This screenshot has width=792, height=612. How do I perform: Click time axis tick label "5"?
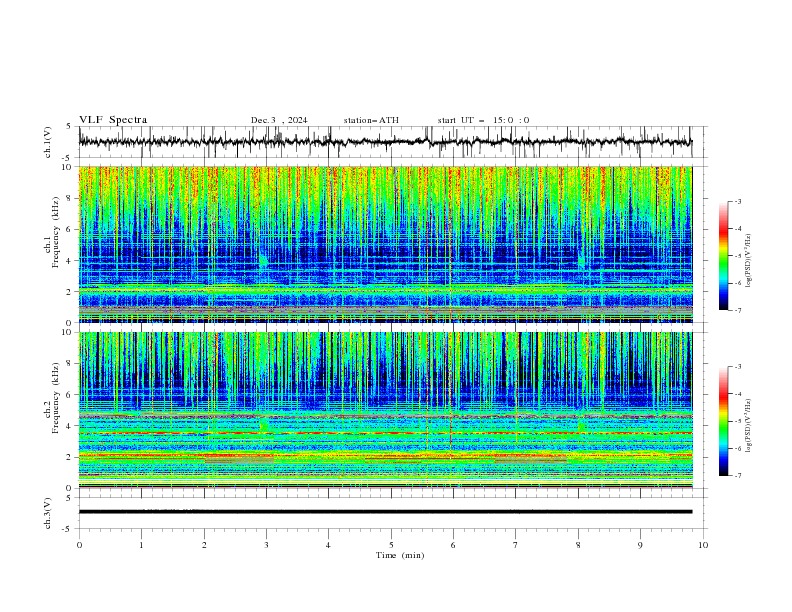point(391,545)
